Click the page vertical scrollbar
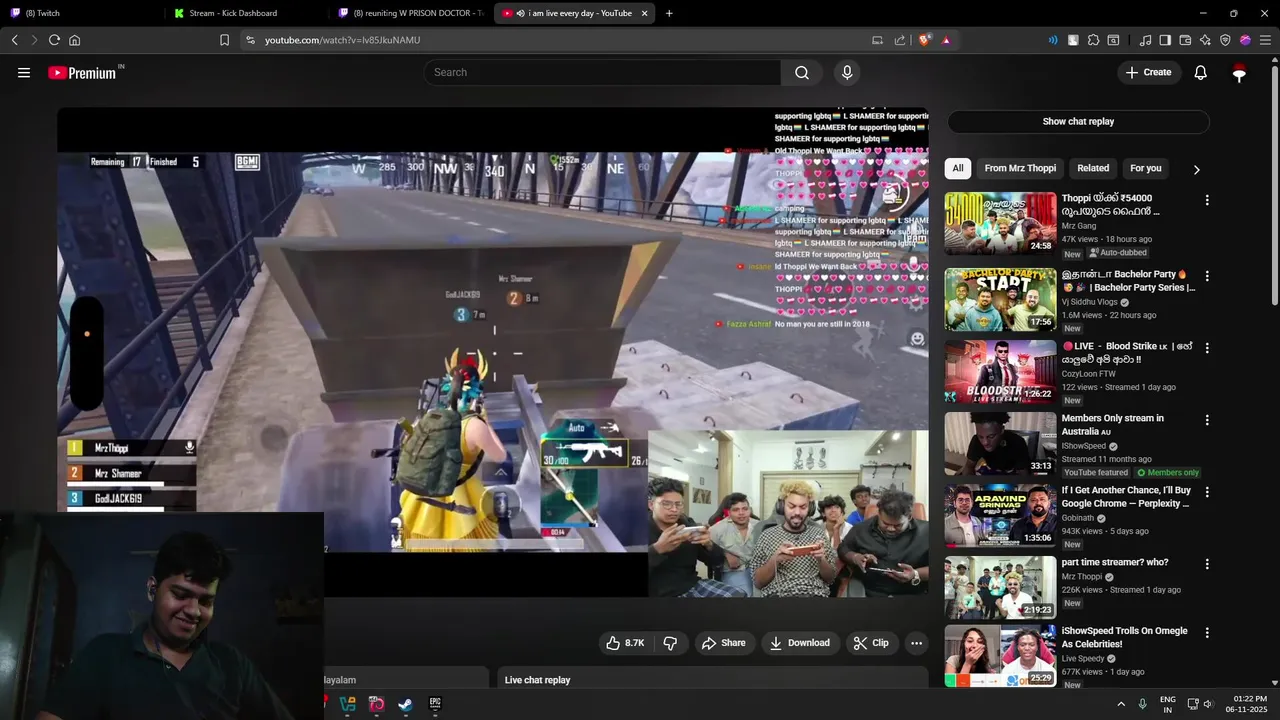 1274,185
